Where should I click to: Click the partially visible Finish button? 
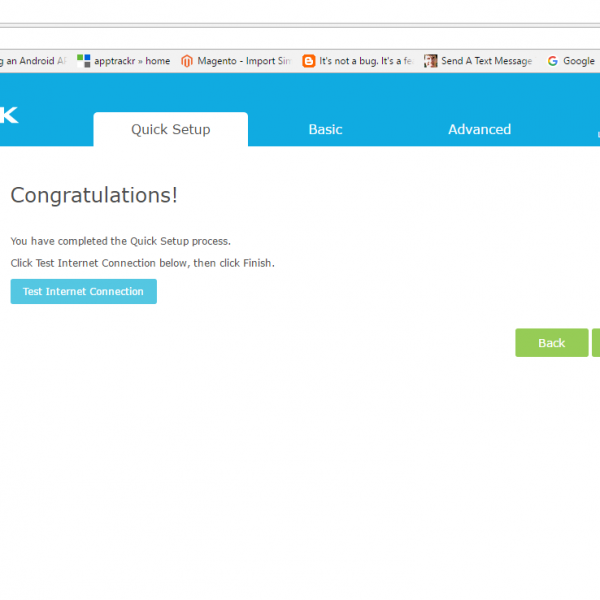(596, 343)
